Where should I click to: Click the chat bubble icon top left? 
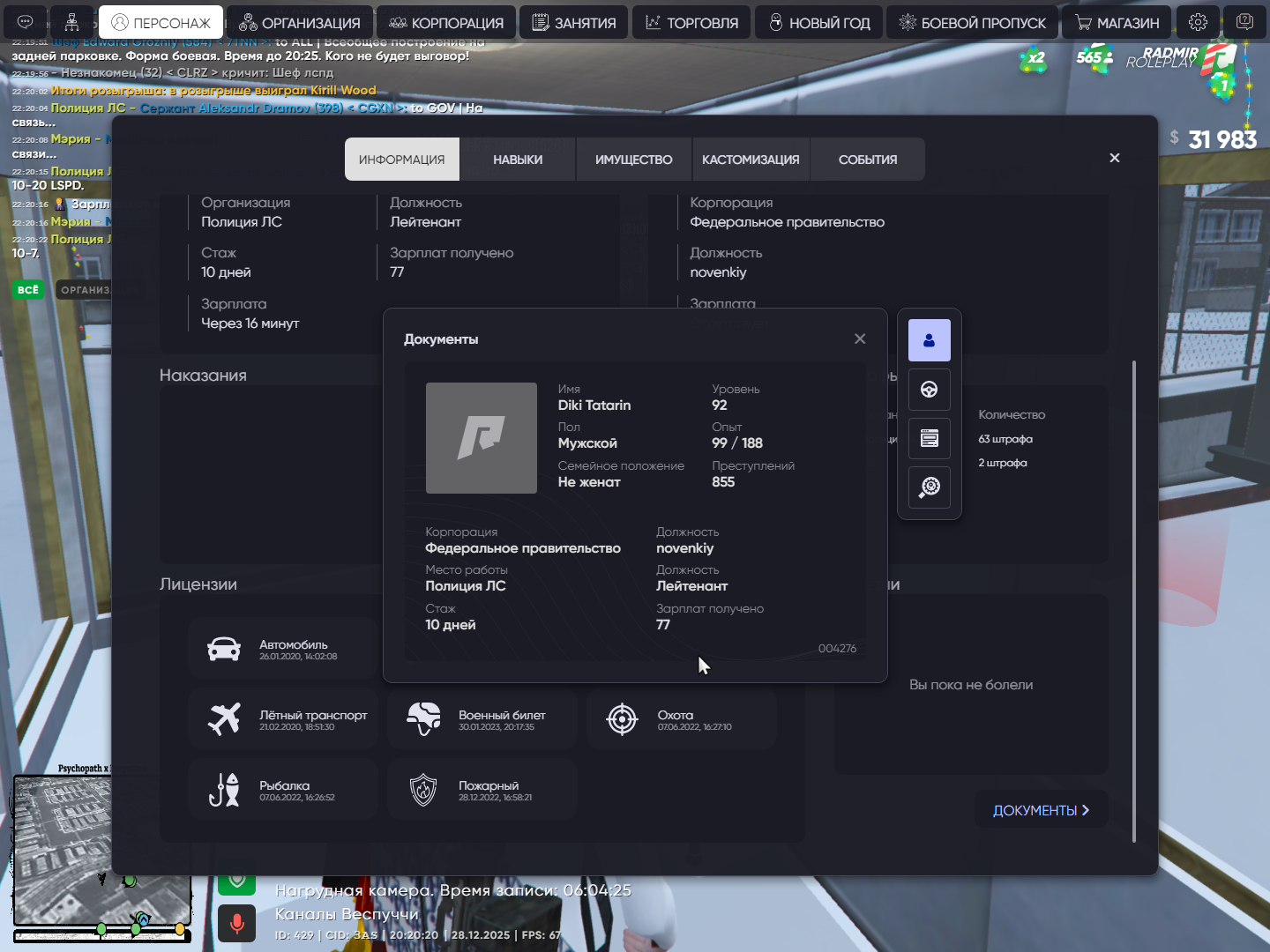coord(26,22)
